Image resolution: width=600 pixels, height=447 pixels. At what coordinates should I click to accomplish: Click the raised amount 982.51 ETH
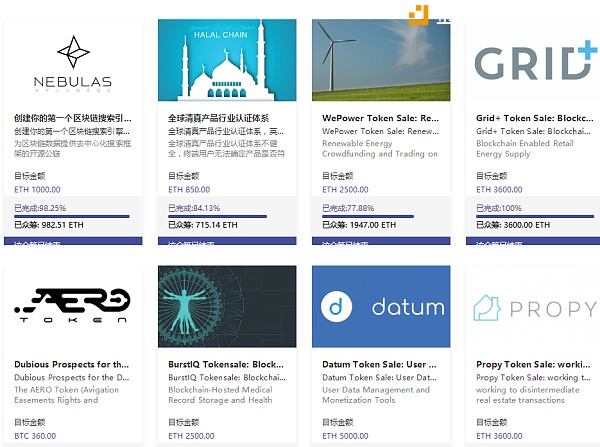(62, 225)
